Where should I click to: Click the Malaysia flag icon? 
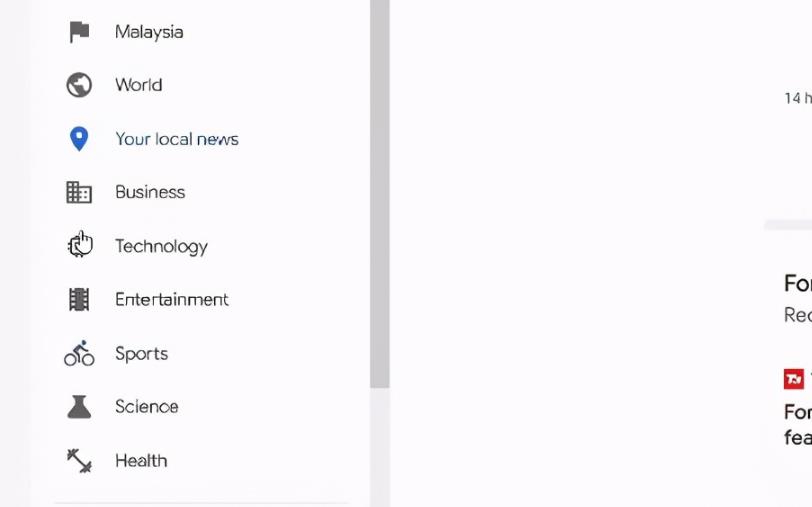coord(79,32)
